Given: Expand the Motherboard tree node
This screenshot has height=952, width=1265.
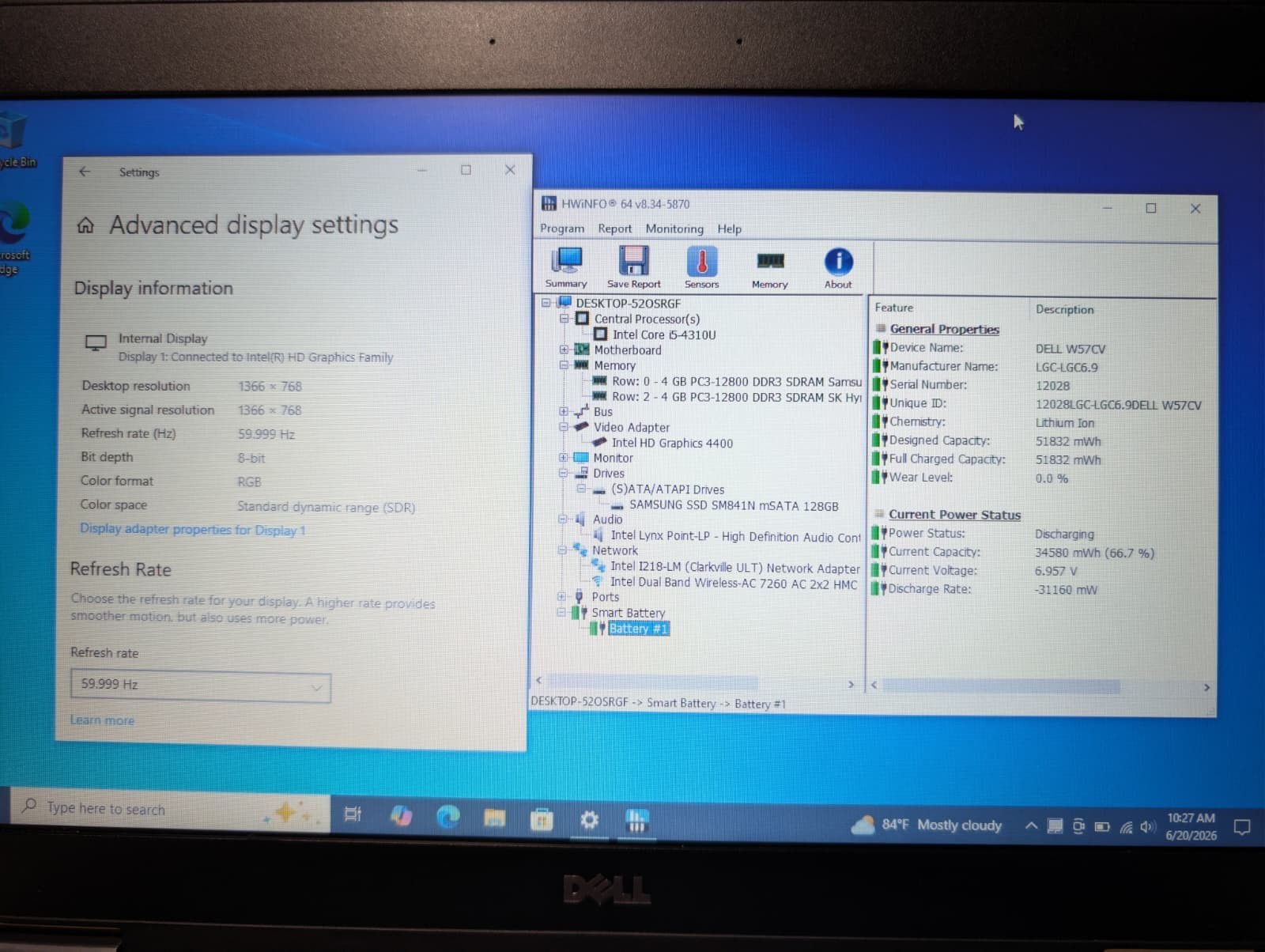Looking at the screenshot, I should pos(564,349).
